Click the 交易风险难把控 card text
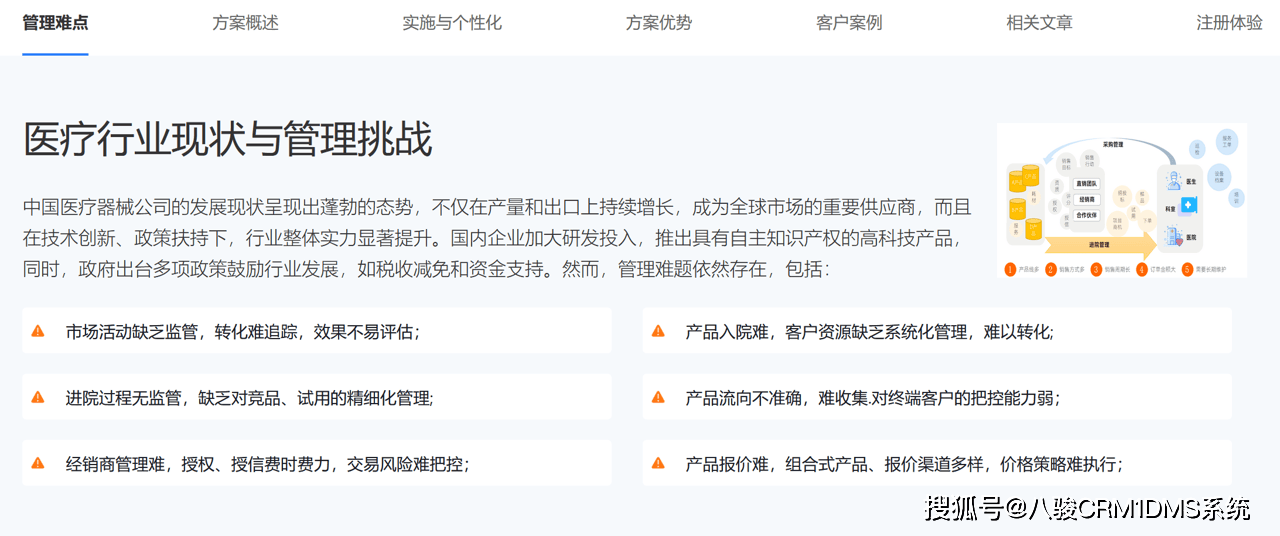1280x536 pixels. pyautogui.click(x=408, y=464)
